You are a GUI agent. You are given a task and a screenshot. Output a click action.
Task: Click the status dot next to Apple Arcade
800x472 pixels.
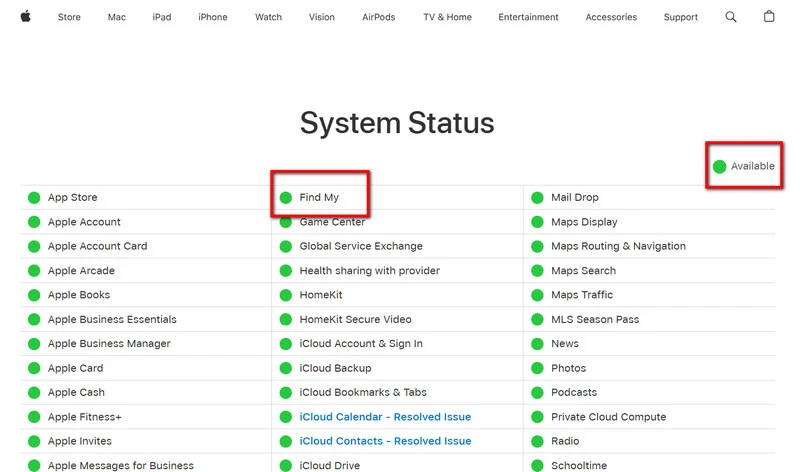point(34,270)
